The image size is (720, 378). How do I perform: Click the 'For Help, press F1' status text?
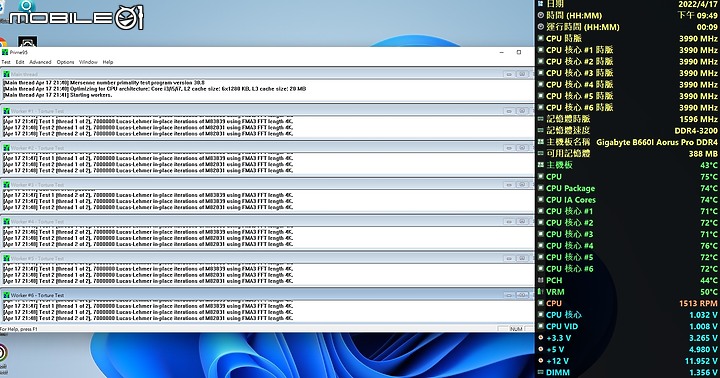(x=19, y=329)
